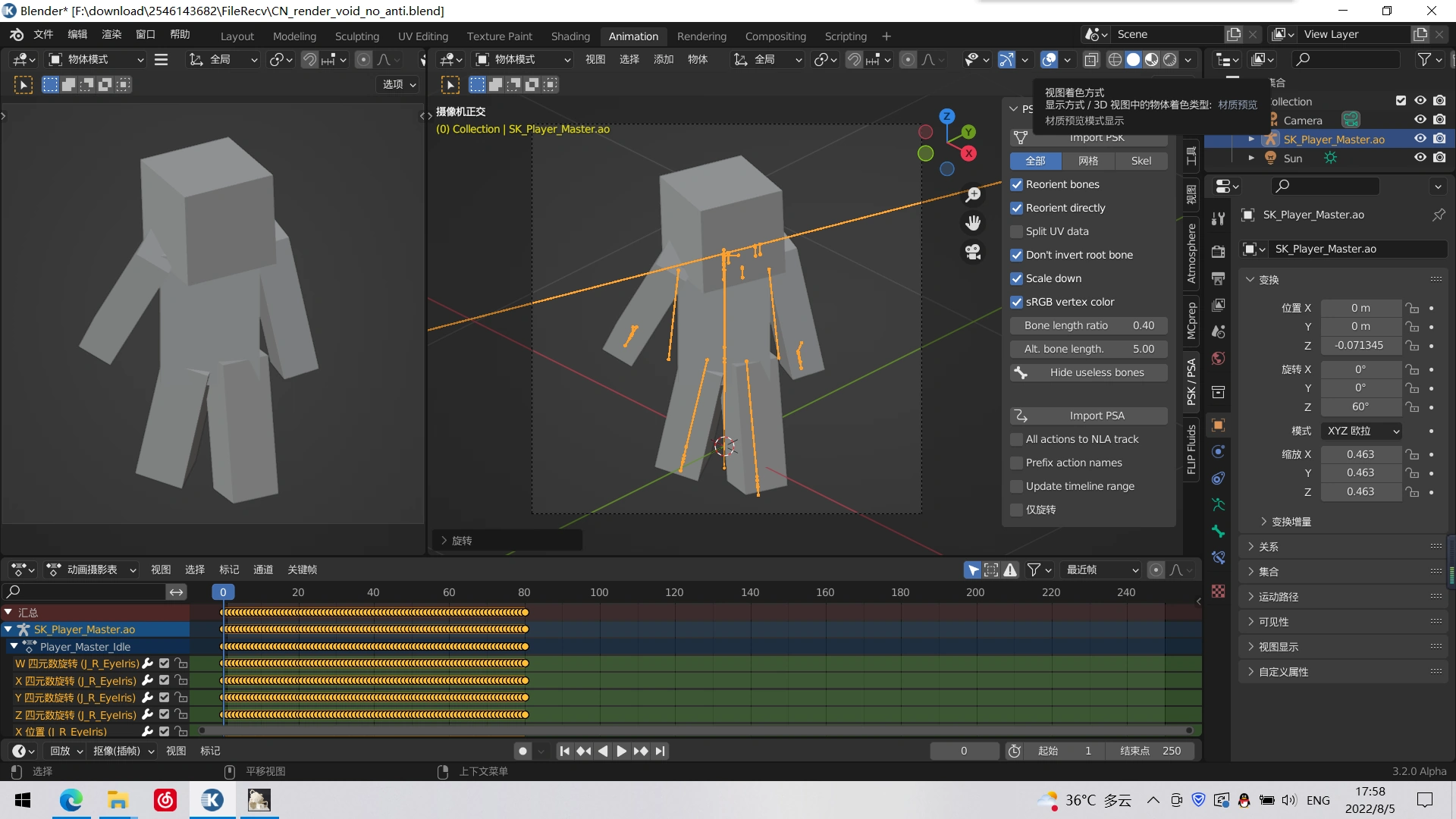Open the 渲染 menu
Screen dimensions: 1456x819
111,34
